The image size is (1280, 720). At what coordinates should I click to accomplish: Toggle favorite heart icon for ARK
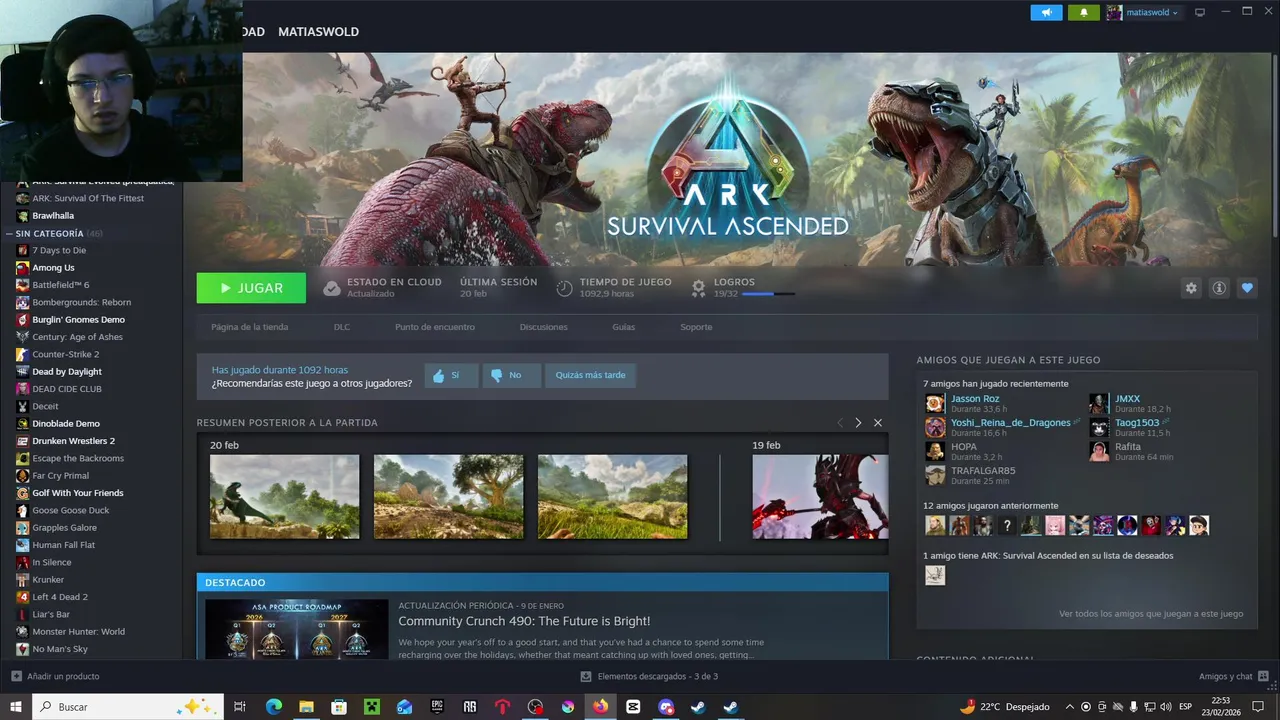click(x=1247, y=288)
